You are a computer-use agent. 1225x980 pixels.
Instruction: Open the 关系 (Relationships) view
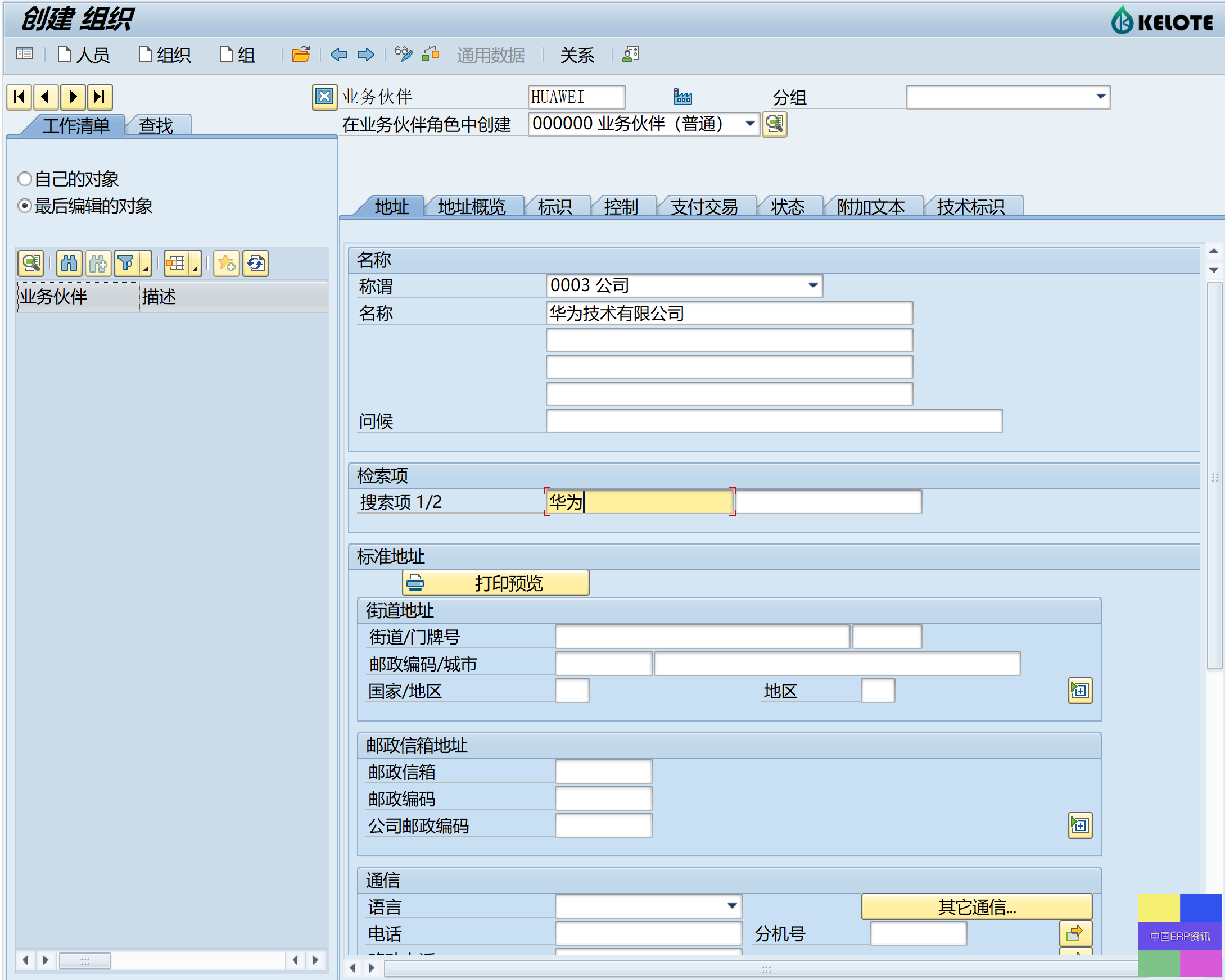[577, 55]
